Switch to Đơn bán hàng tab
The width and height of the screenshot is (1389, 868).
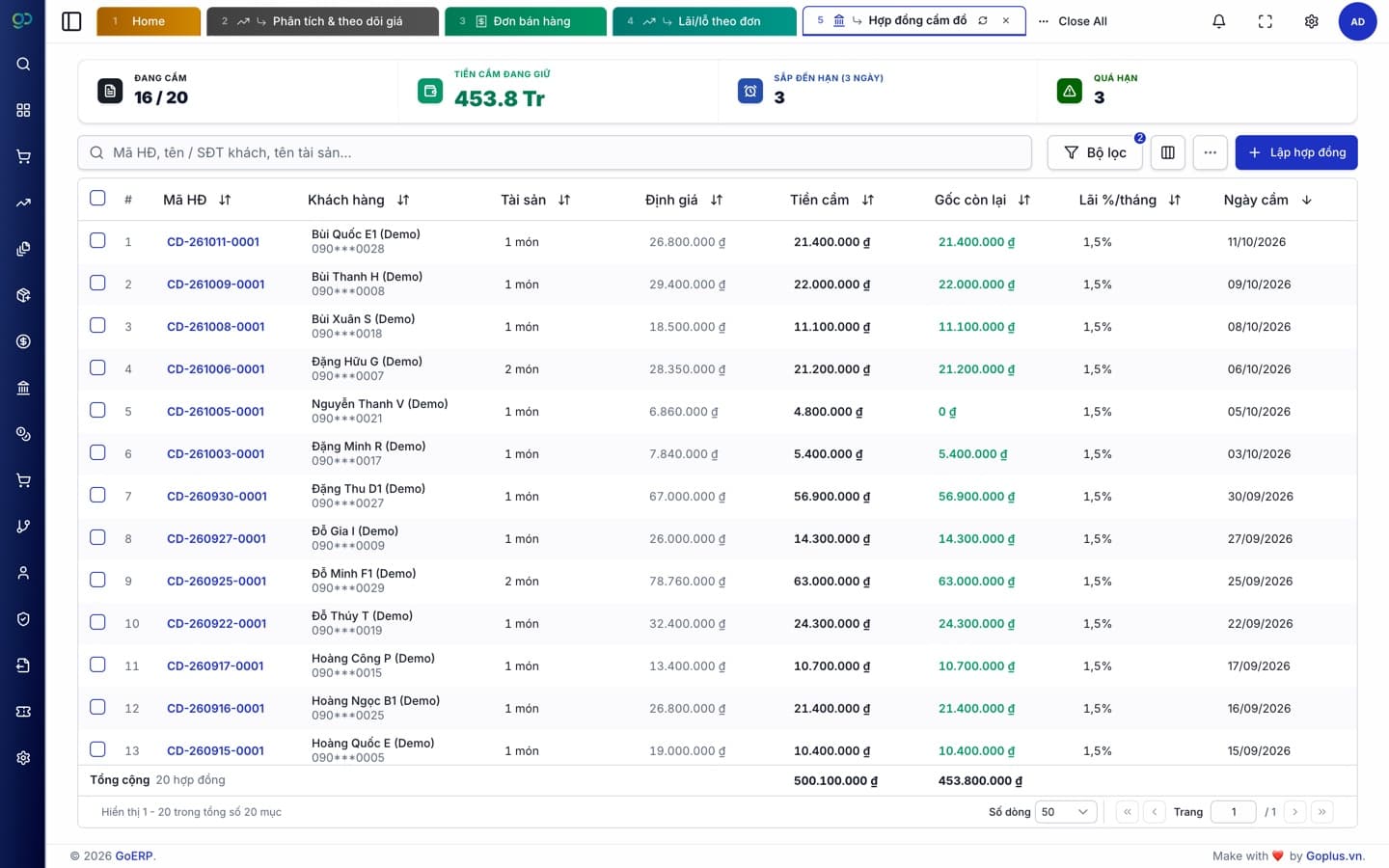526,21
